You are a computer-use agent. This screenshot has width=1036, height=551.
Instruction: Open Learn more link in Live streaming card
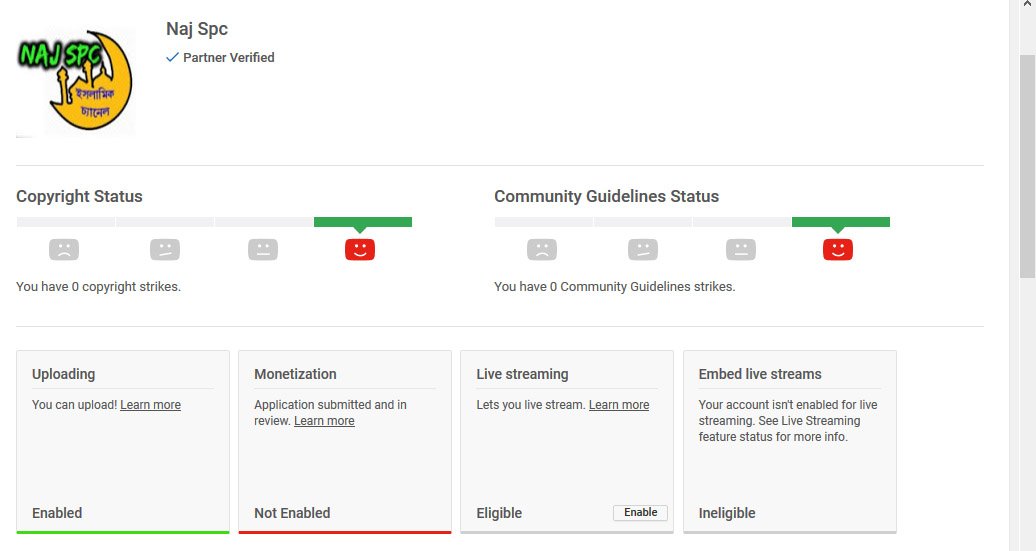(619, 405)
